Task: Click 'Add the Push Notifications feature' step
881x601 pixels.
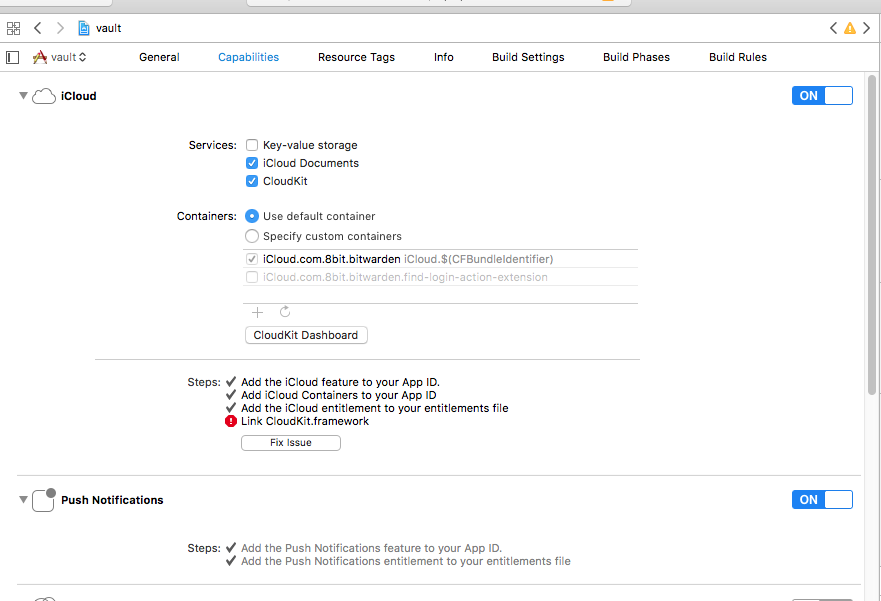Action: 371,548
